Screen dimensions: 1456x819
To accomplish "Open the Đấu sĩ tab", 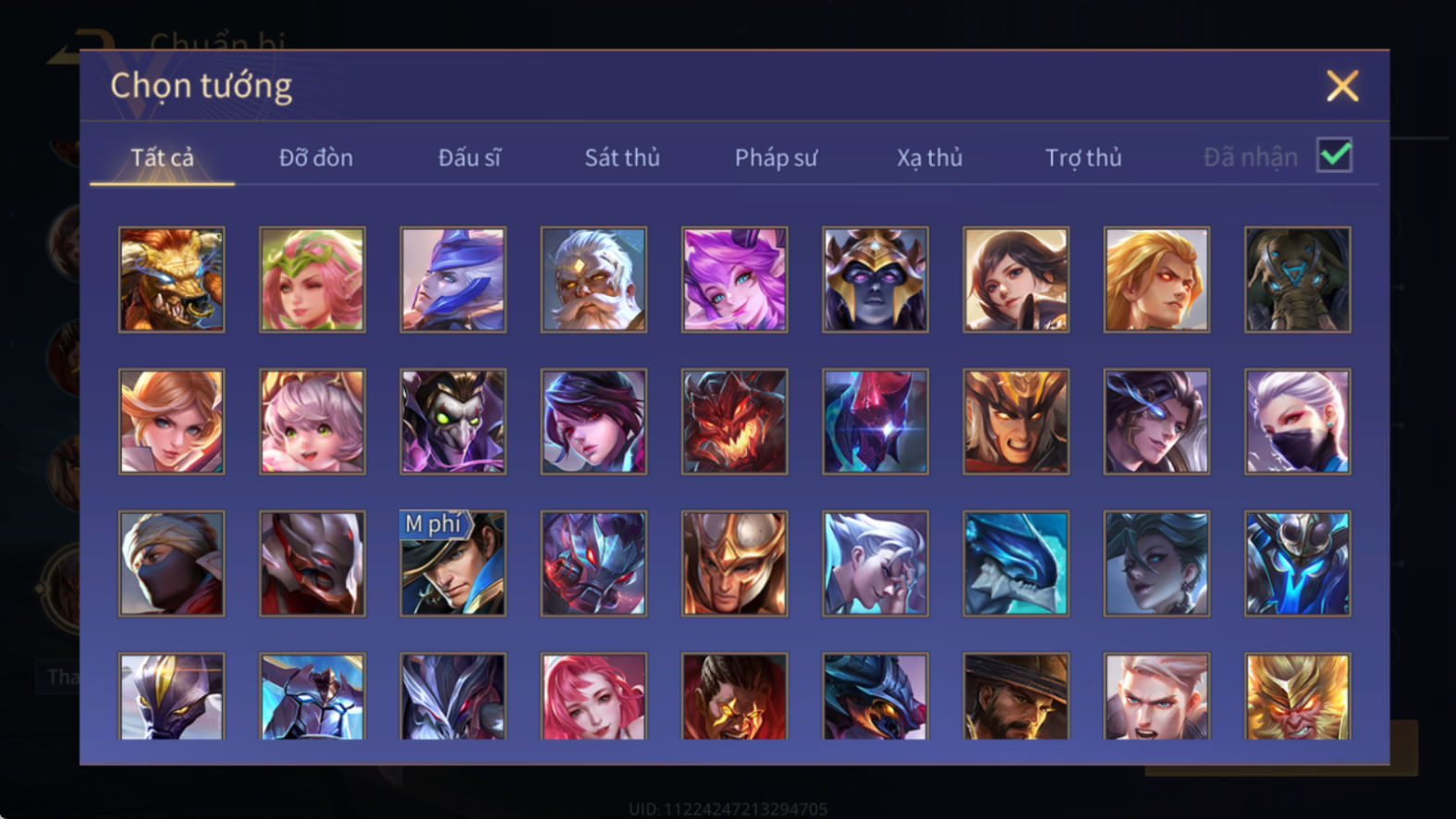I will pyautogui.click(x=470, y=158).
